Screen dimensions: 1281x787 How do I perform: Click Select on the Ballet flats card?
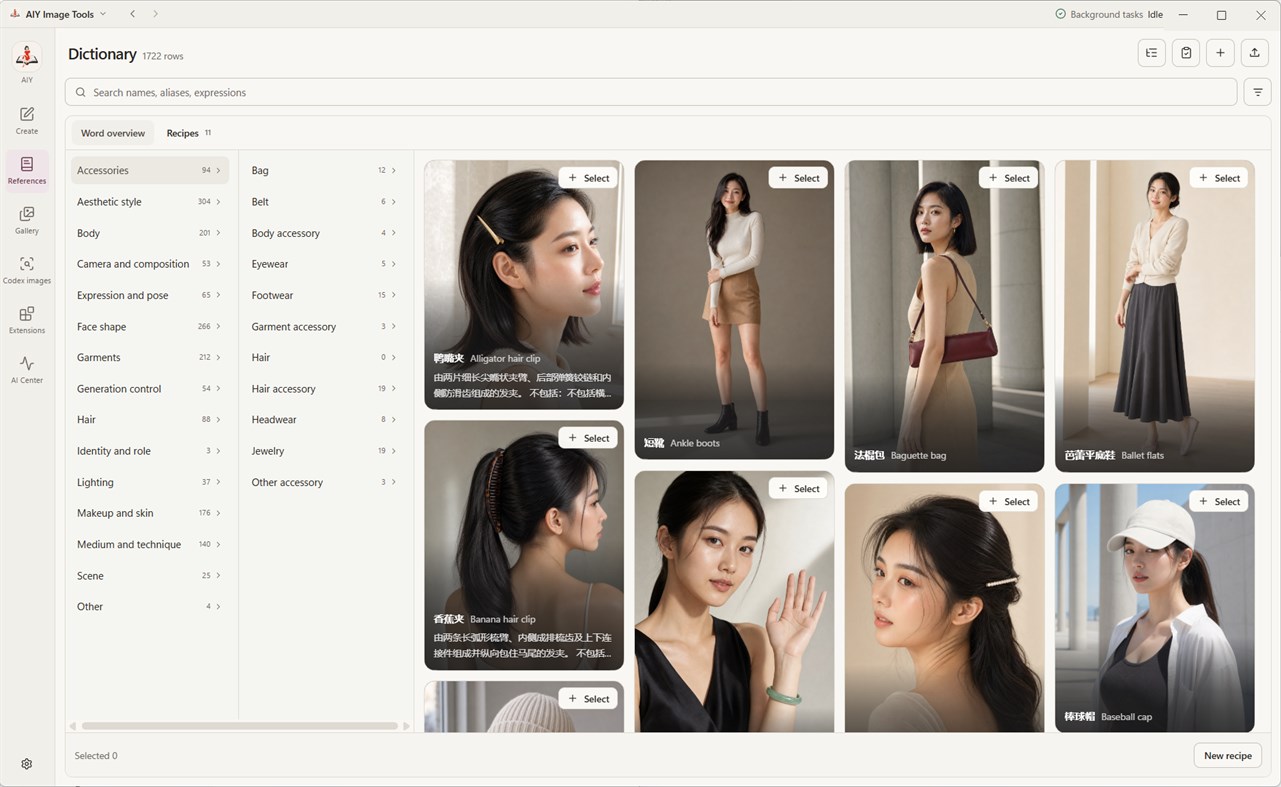click(1218, 178)
